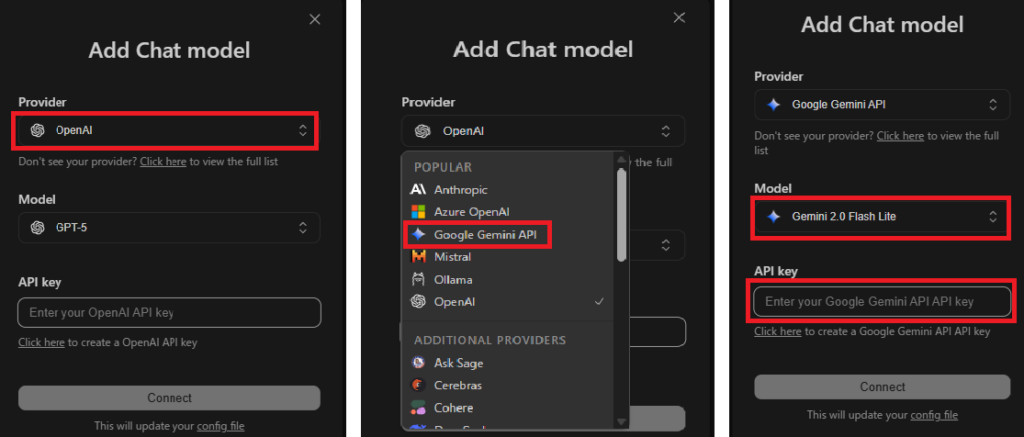The height and width of the screenshot is (437, 1024).
Task: Open the link to create a Google Gemini API key
Action: pos(777,331)
